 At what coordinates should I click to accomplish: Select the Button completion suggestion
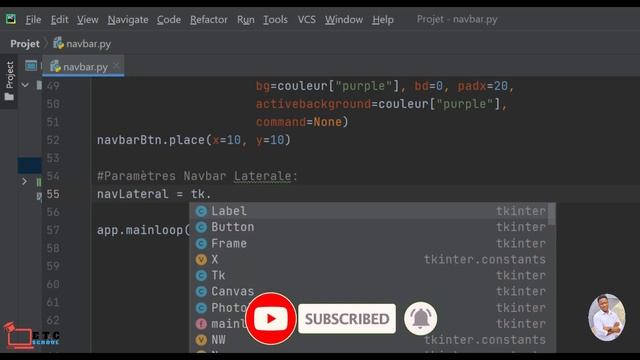tap(369, 227)
